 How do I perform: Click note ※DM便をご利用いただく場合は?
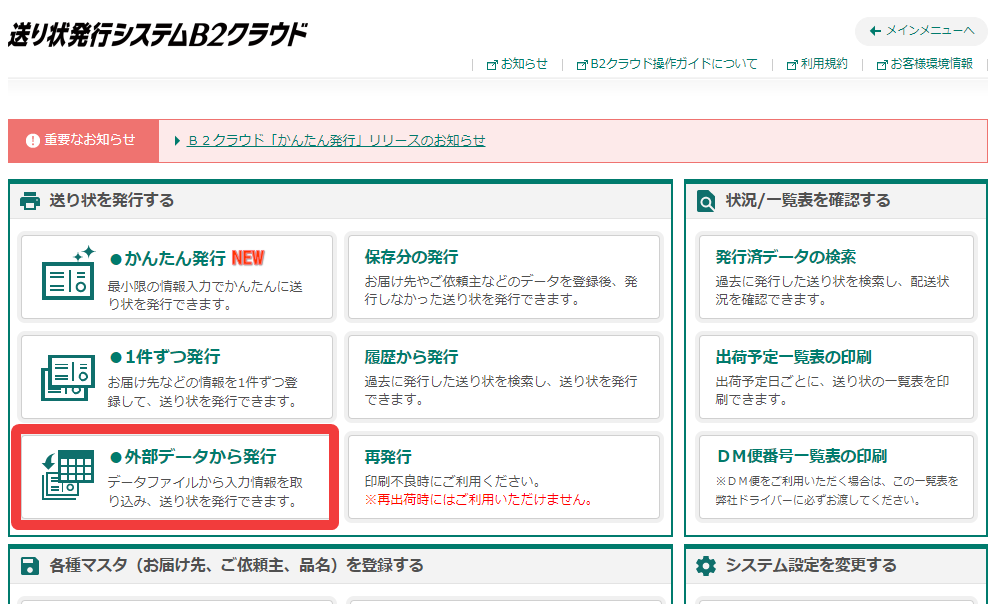(837, 491)
